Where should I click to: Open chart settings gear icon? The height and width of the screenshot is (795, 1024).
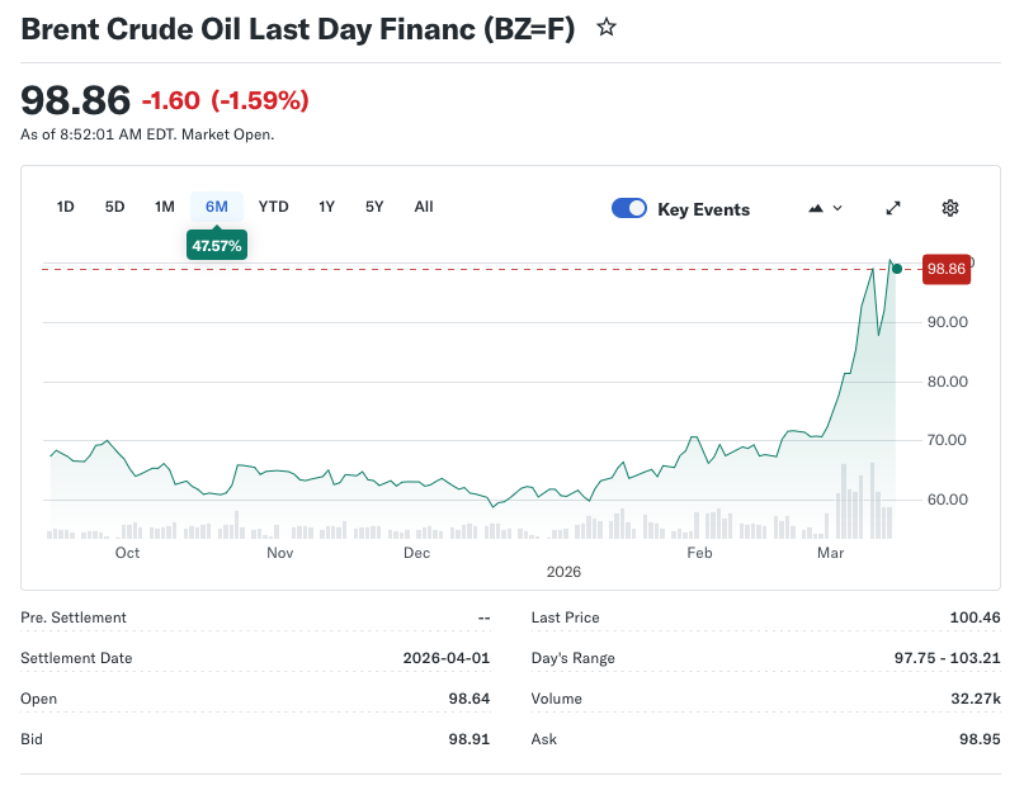950,208
